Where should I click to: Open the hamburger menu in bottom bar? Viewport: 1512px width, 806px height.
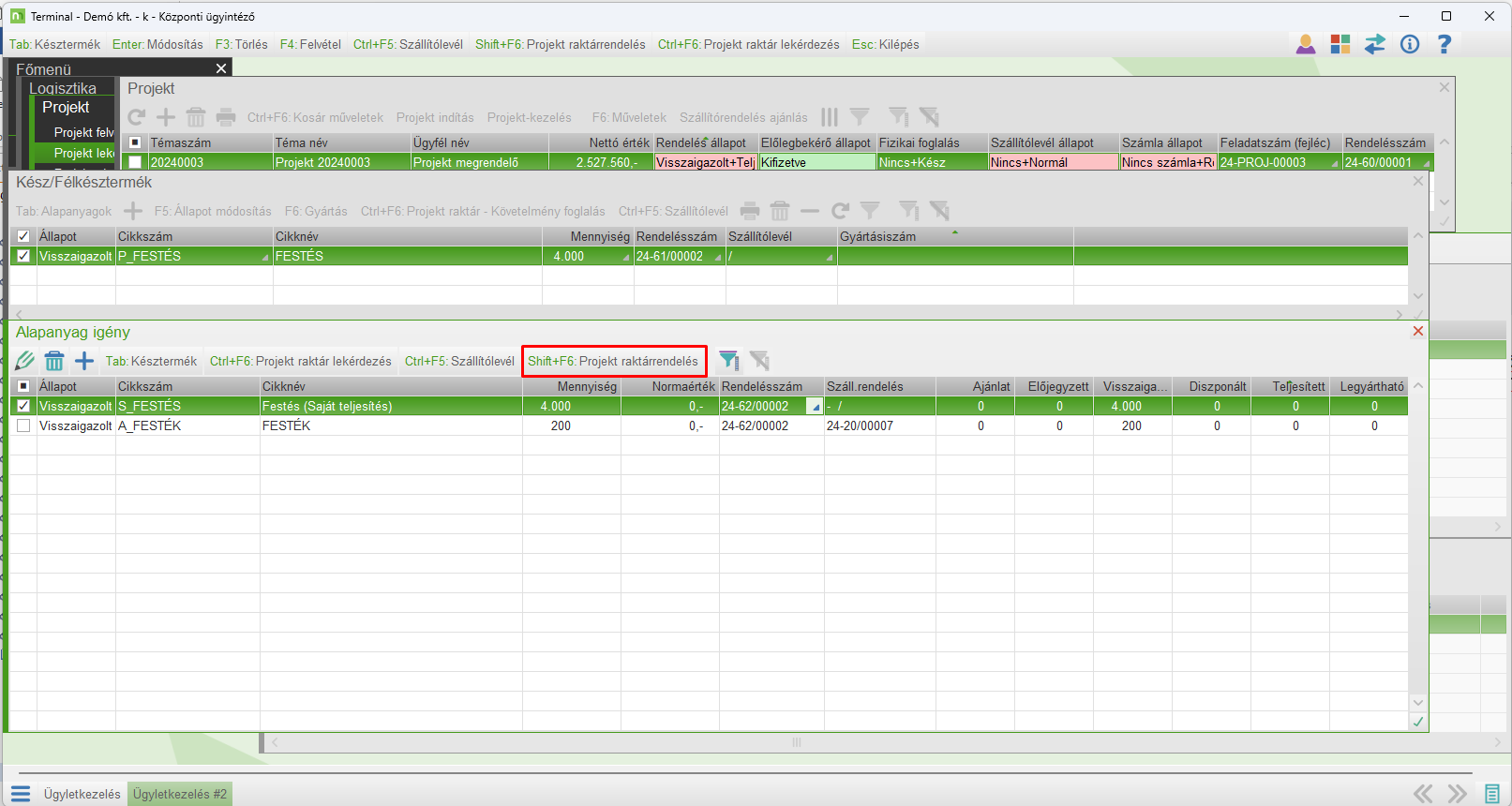coord(21,794)
